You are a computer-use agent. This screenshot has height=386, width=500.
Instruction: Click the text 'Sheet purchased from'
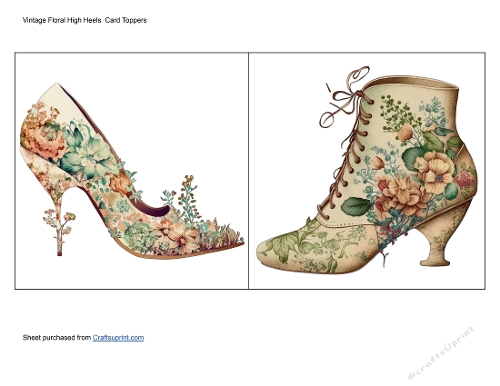57,338
